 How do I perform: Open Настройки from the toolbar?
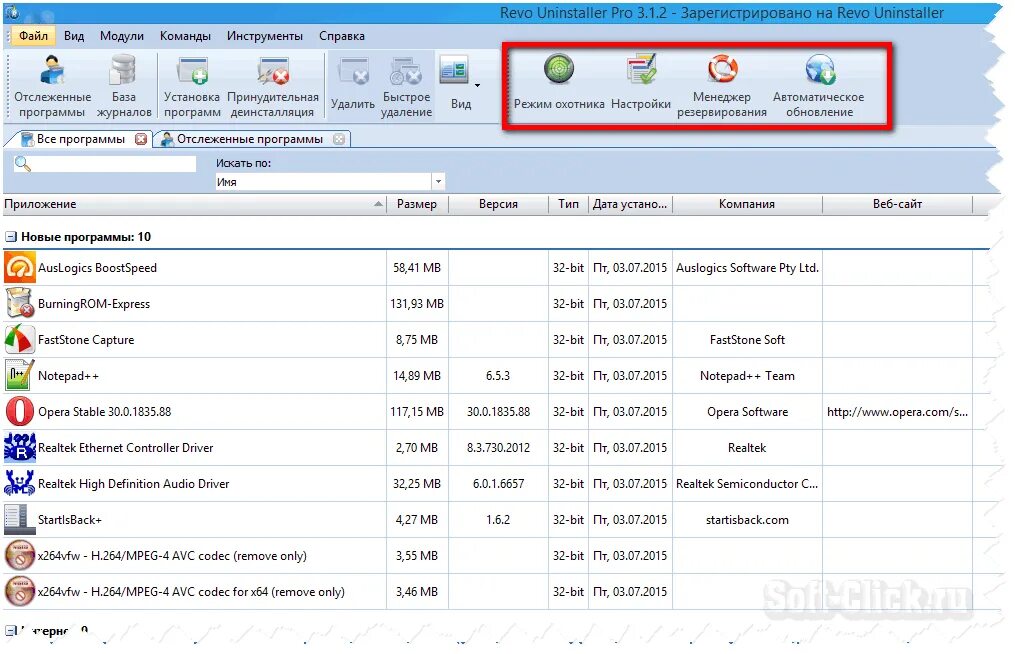641,84
